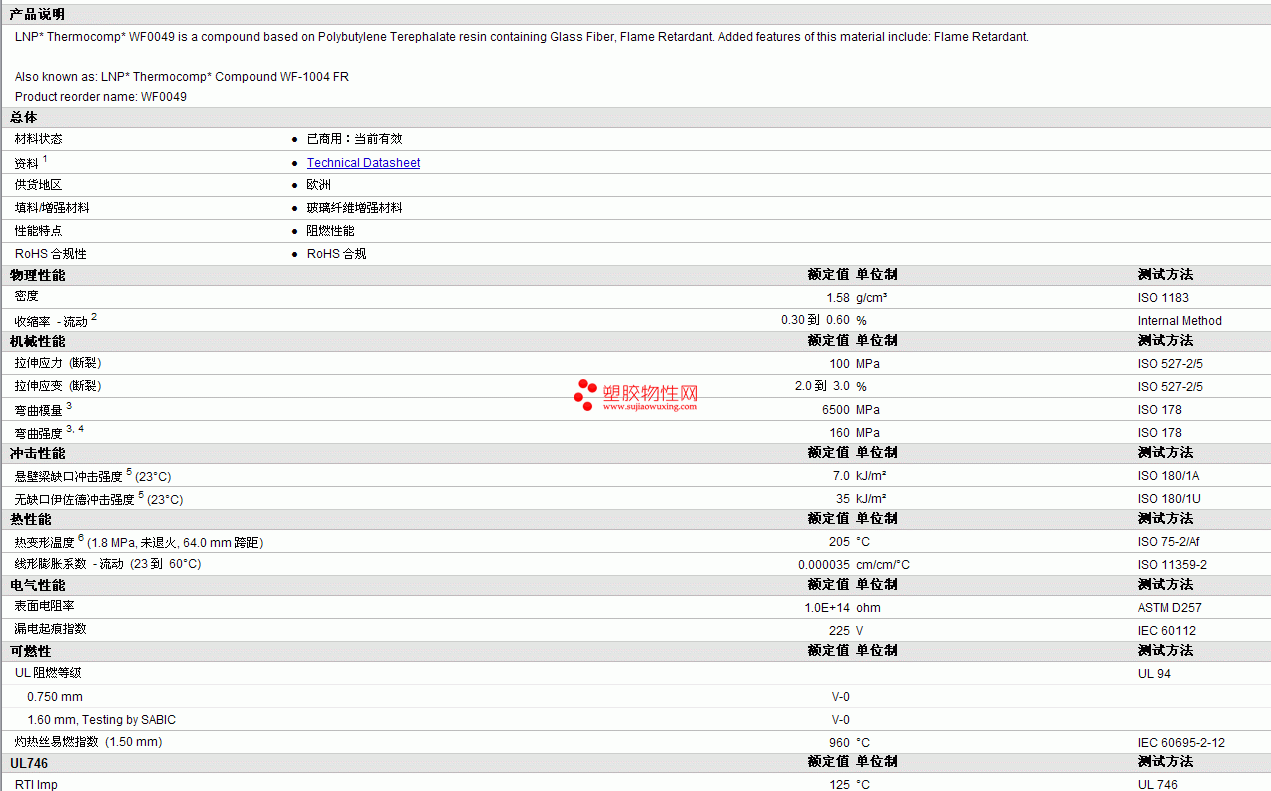Image resolution: width=1271 pixels, height=791 pixels.
Task: Select the "性能特点" row label
Action: click(x=38, y=231)
